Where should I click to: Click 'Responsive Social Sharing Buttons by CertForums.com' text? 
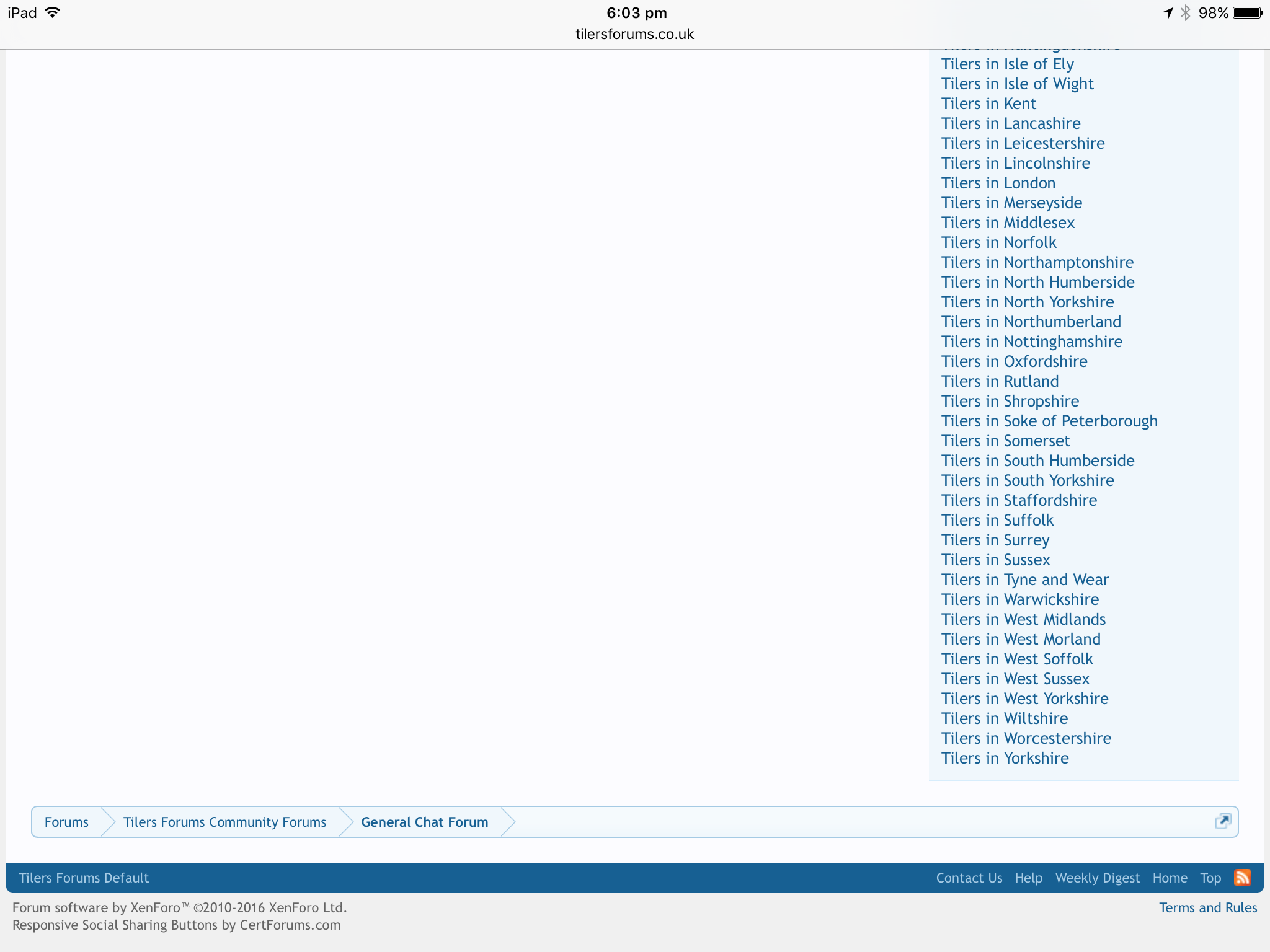(x=177, y=925)
